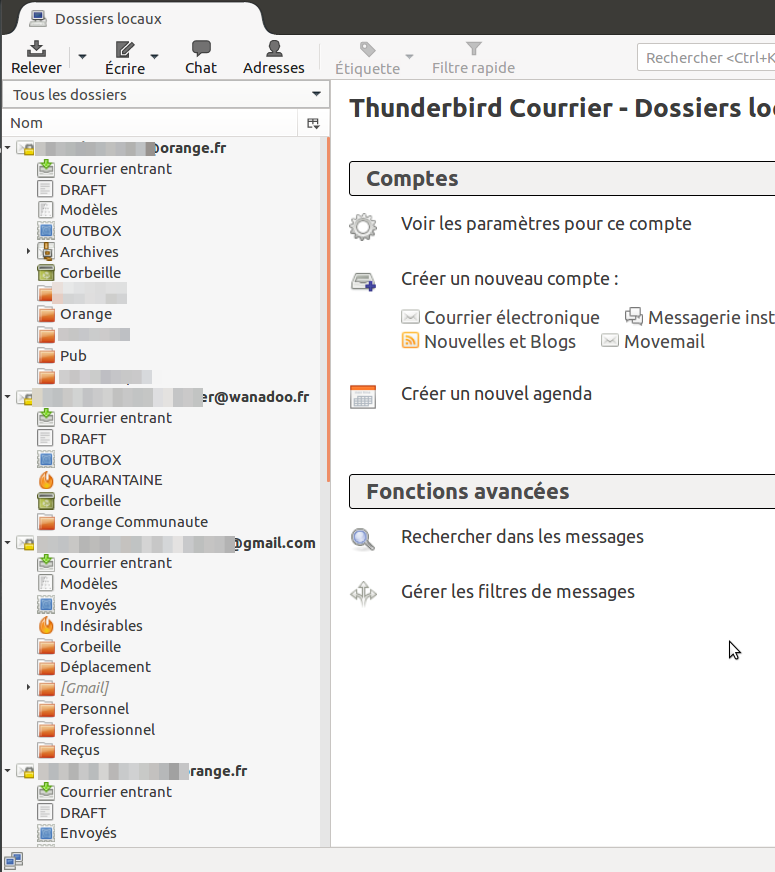Viewport: 775px width, 872px height.
Task: Collapse the wanadoo.fr account
Action: 8,397
